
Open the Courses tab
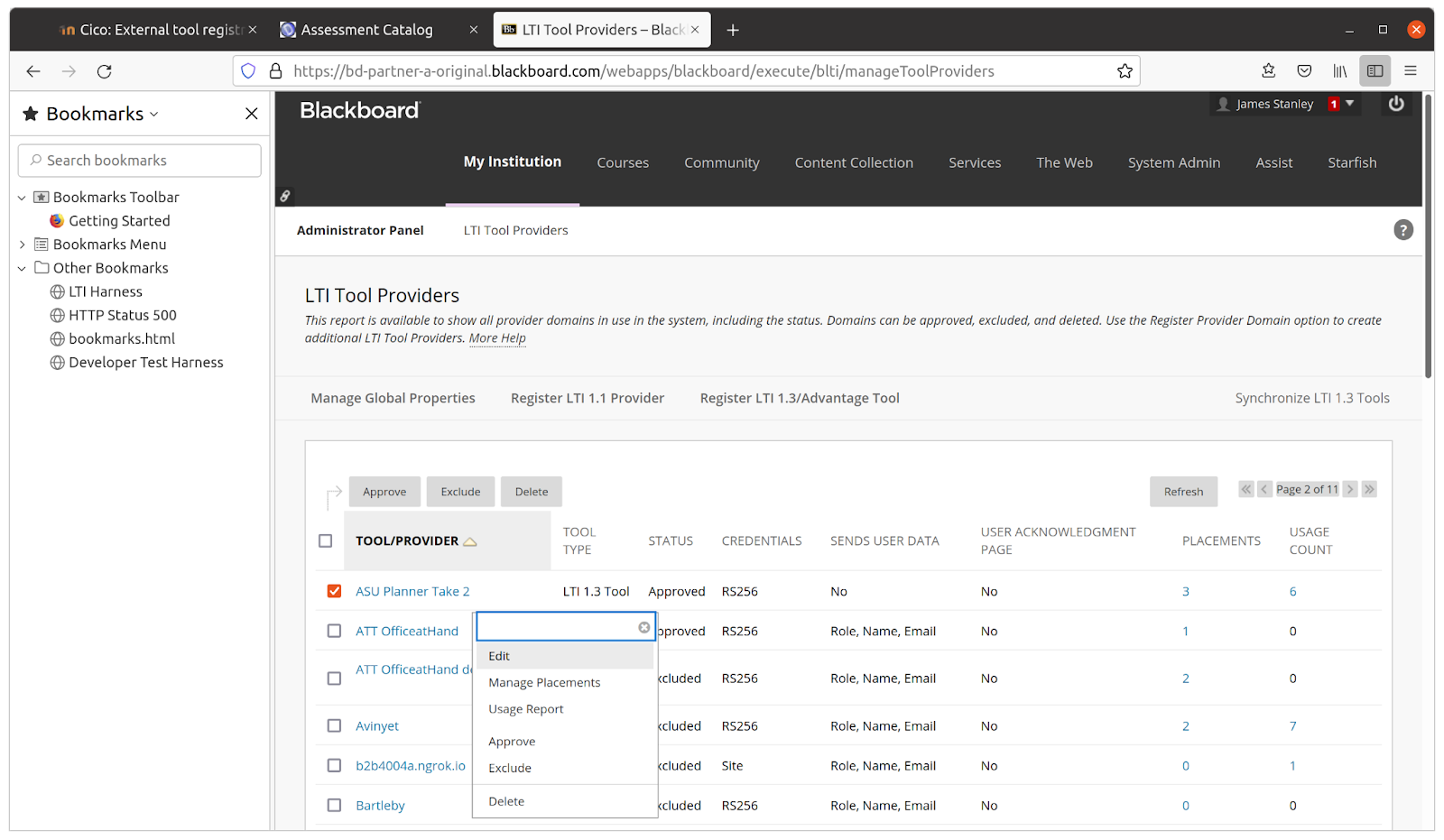(623, 162)
